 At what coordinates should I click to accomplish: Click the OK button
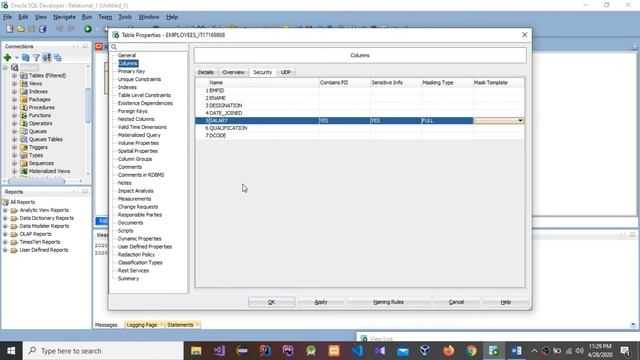tap(271, 302)
